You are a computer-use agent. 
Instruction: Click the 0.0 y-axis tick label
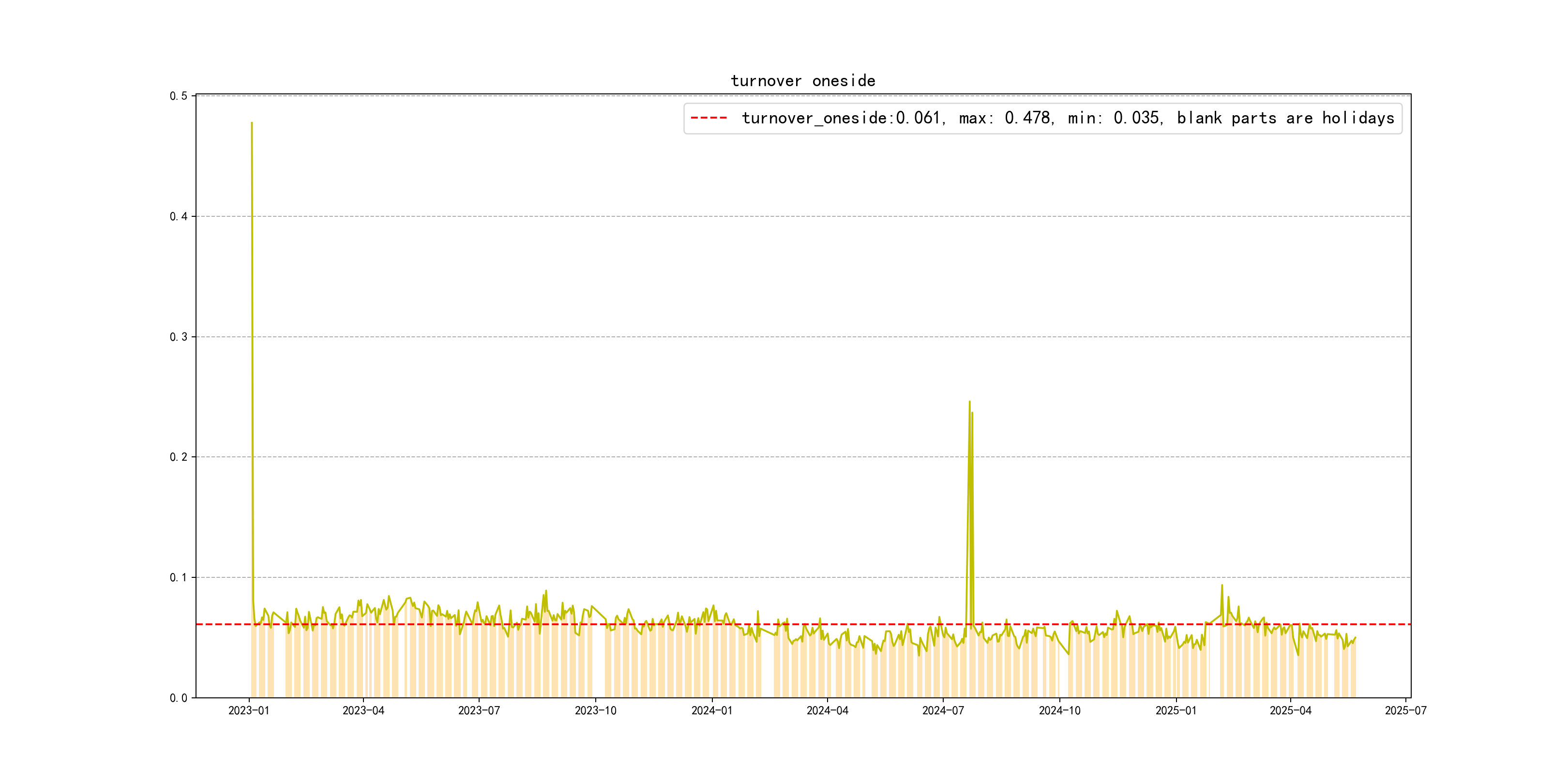179,697
